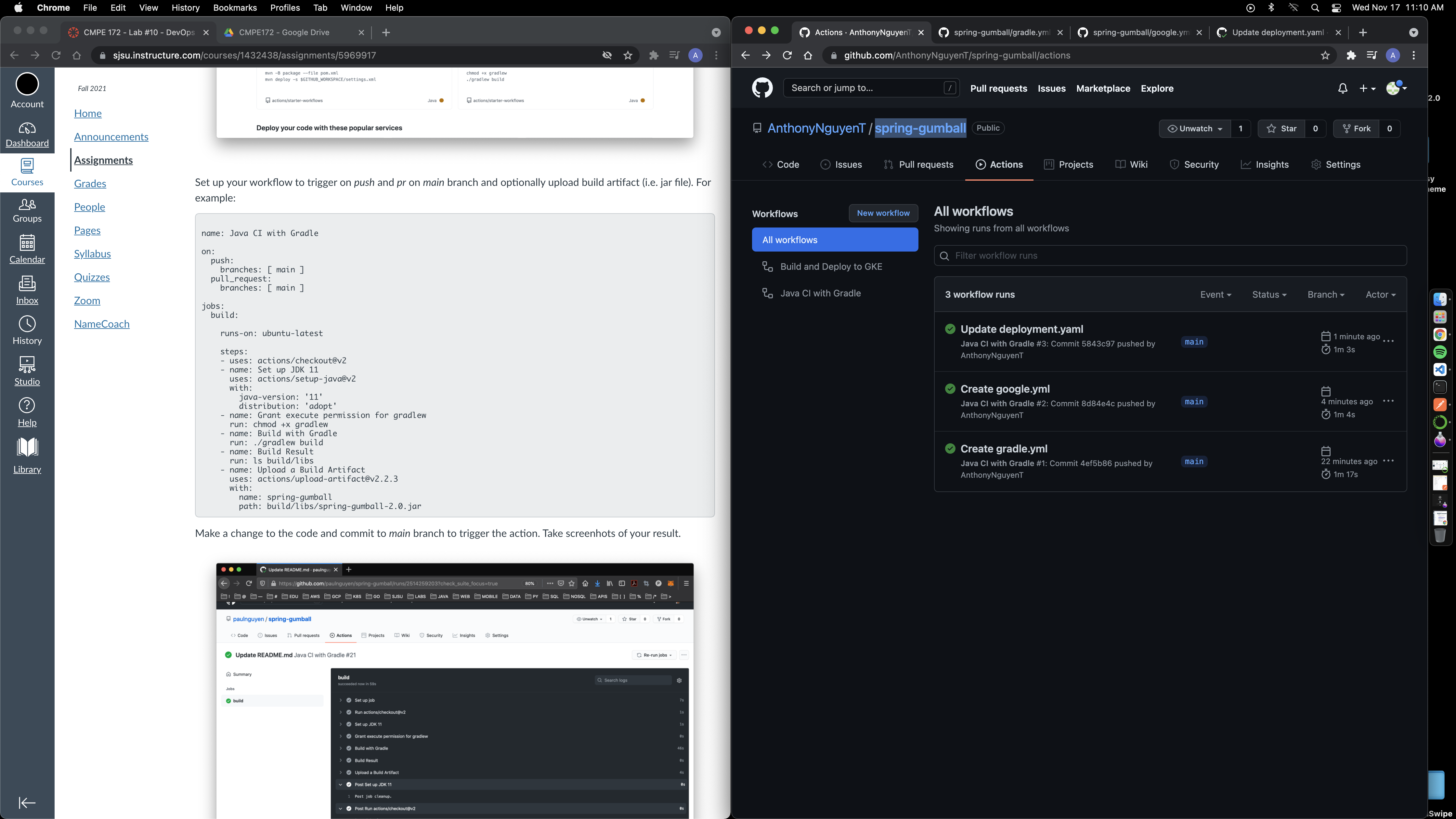Click the New workflow button
The height and width of the screenshot is (819, 1456).
coord(883,213)
